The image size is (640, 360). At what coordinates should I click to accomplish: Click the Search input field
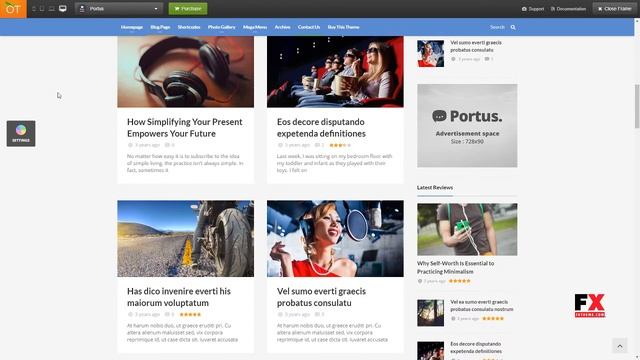click(497, 27)
